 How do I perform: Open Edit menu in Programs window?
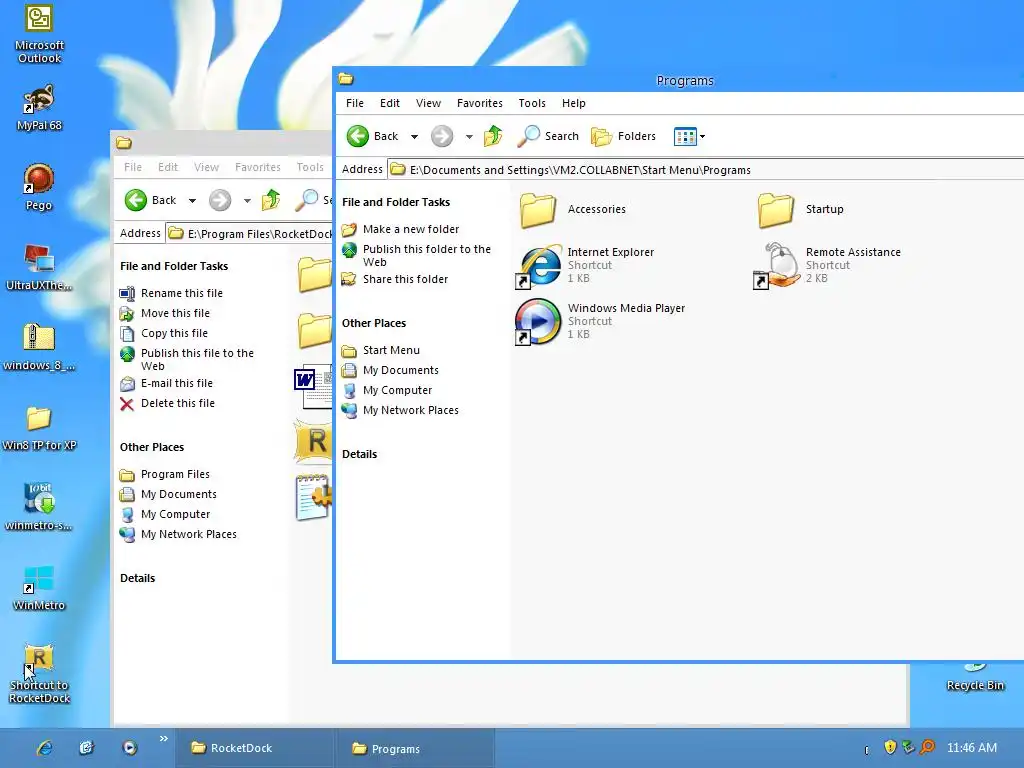click(390, 103)
